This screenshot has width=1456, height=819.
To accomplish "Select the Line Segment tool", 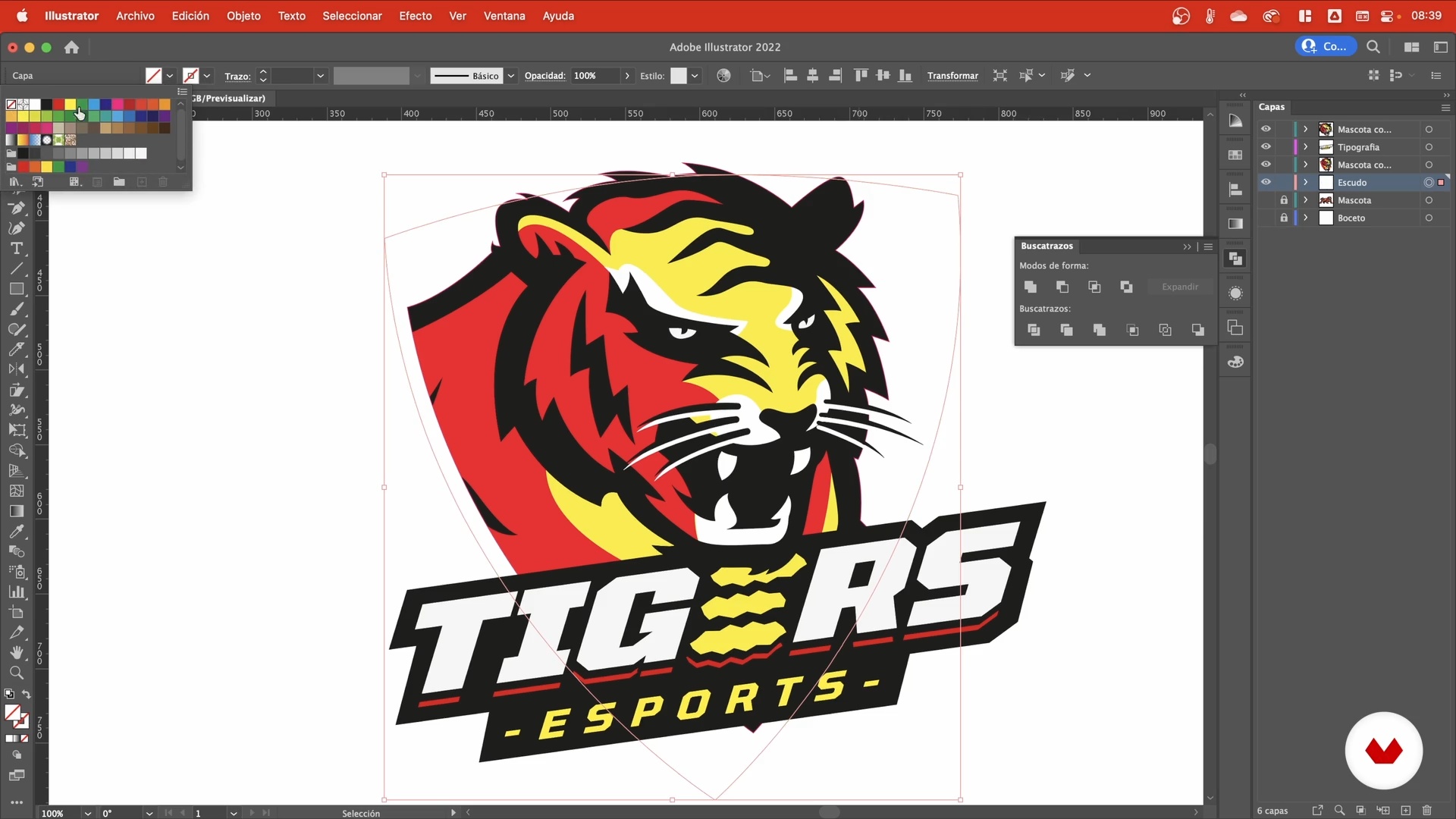I will click(16, 269).
